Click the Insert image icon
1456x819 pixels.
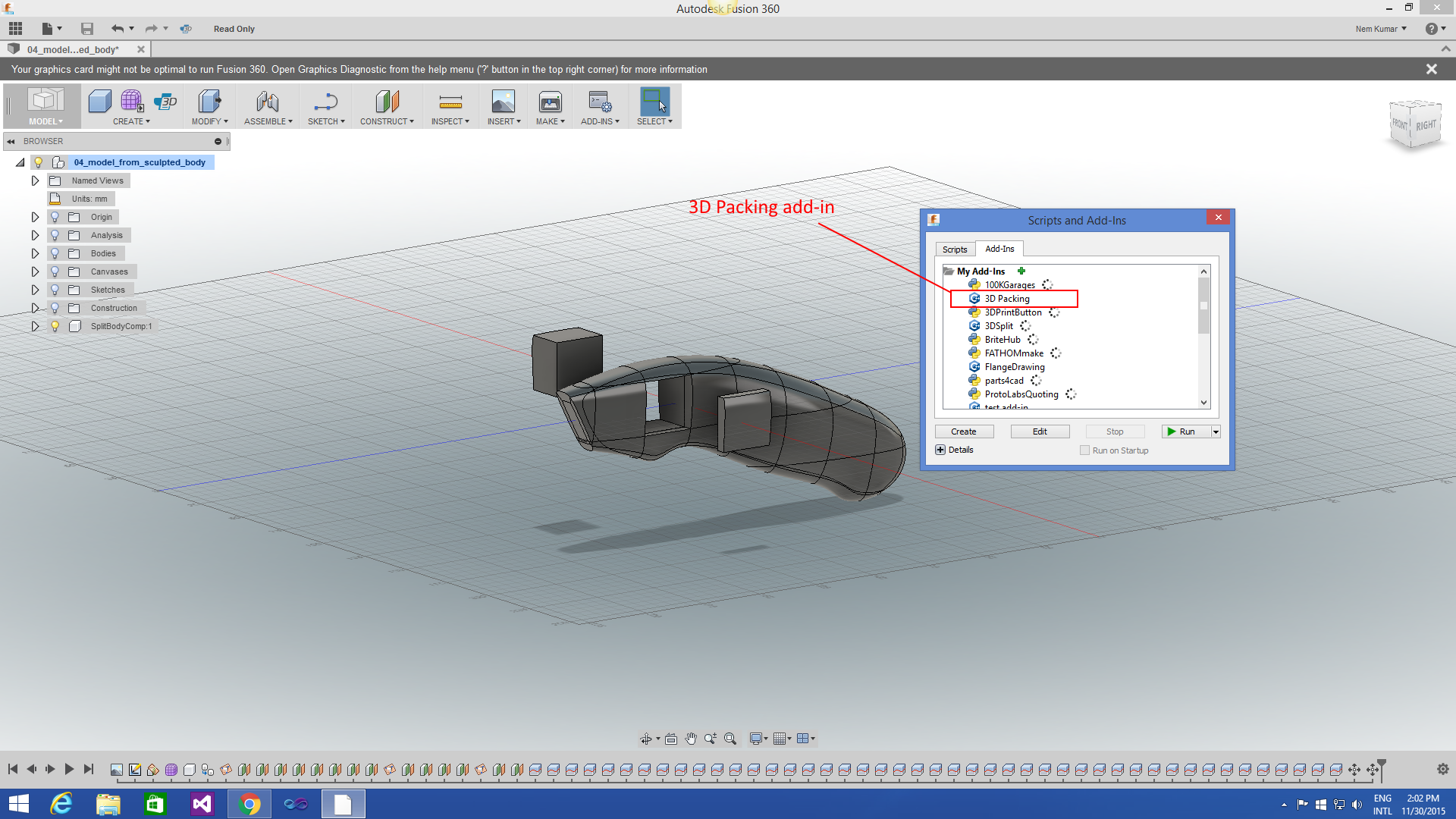pyautogui.click(x=503, y=102)
